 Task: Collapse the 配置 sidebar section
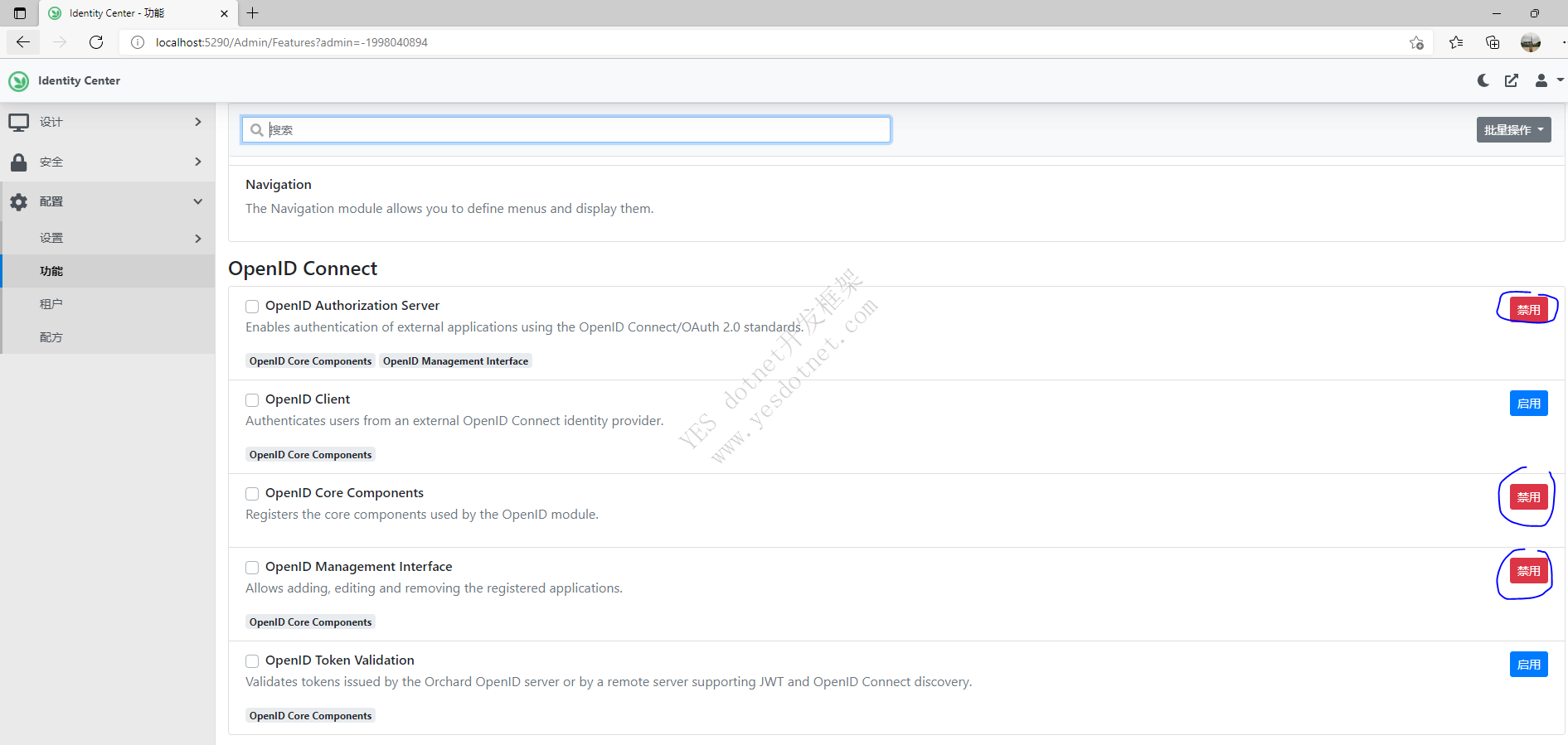[x=108, y=201]
